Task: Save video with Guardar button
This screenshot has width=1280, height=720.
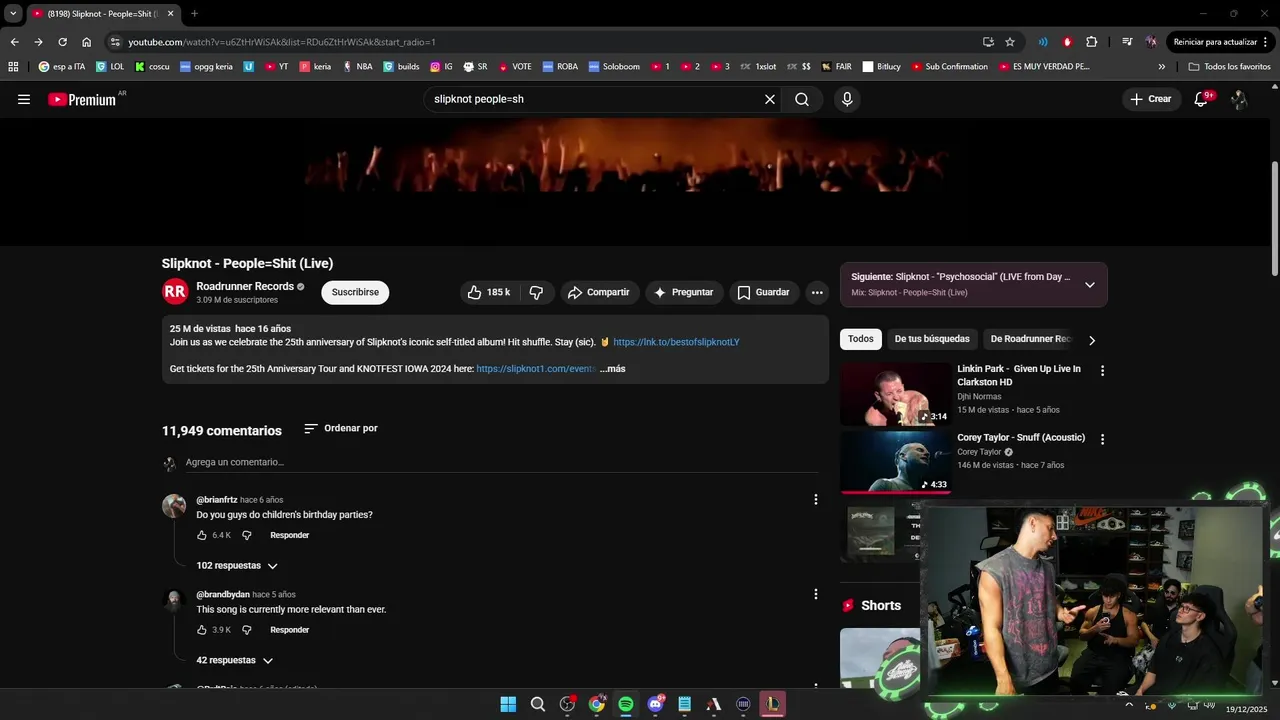Action: (x=764, y=292)
